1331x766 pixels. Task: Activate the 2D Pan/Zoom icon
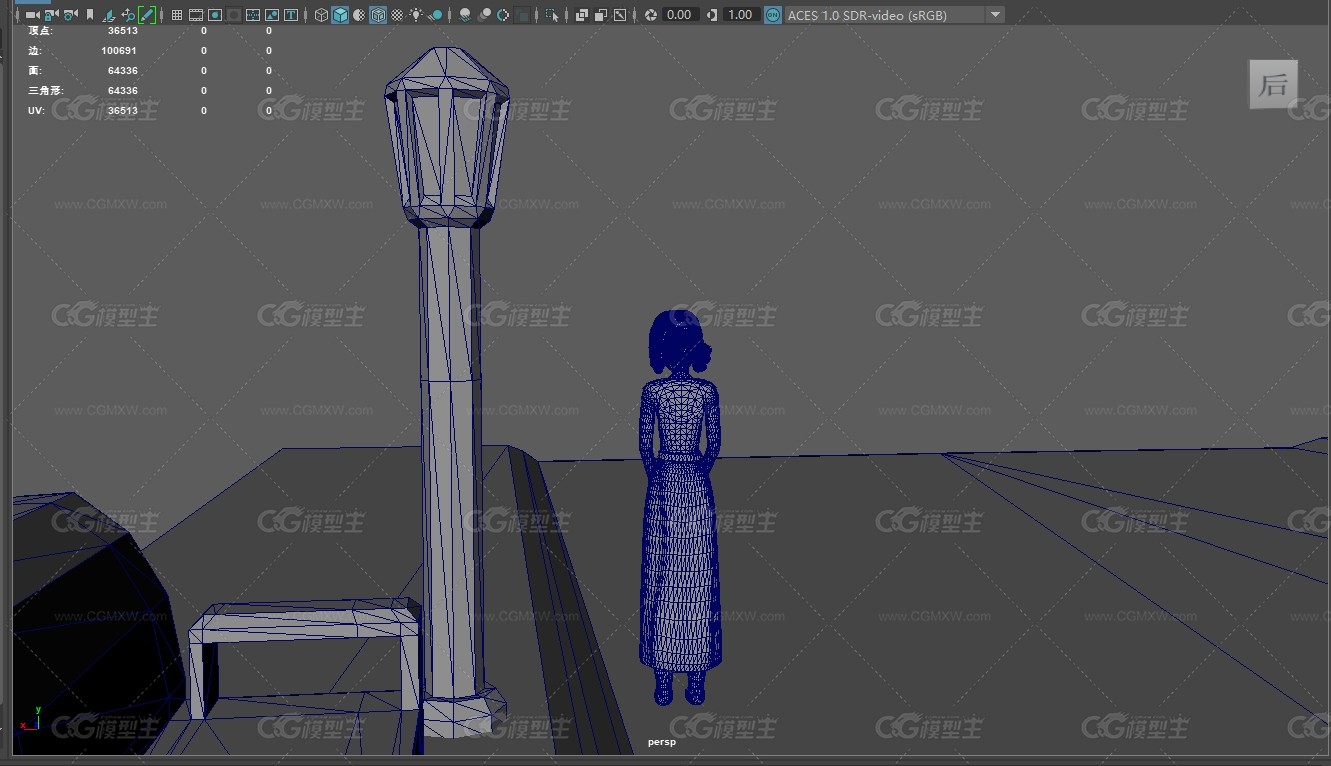click(128, 15)
